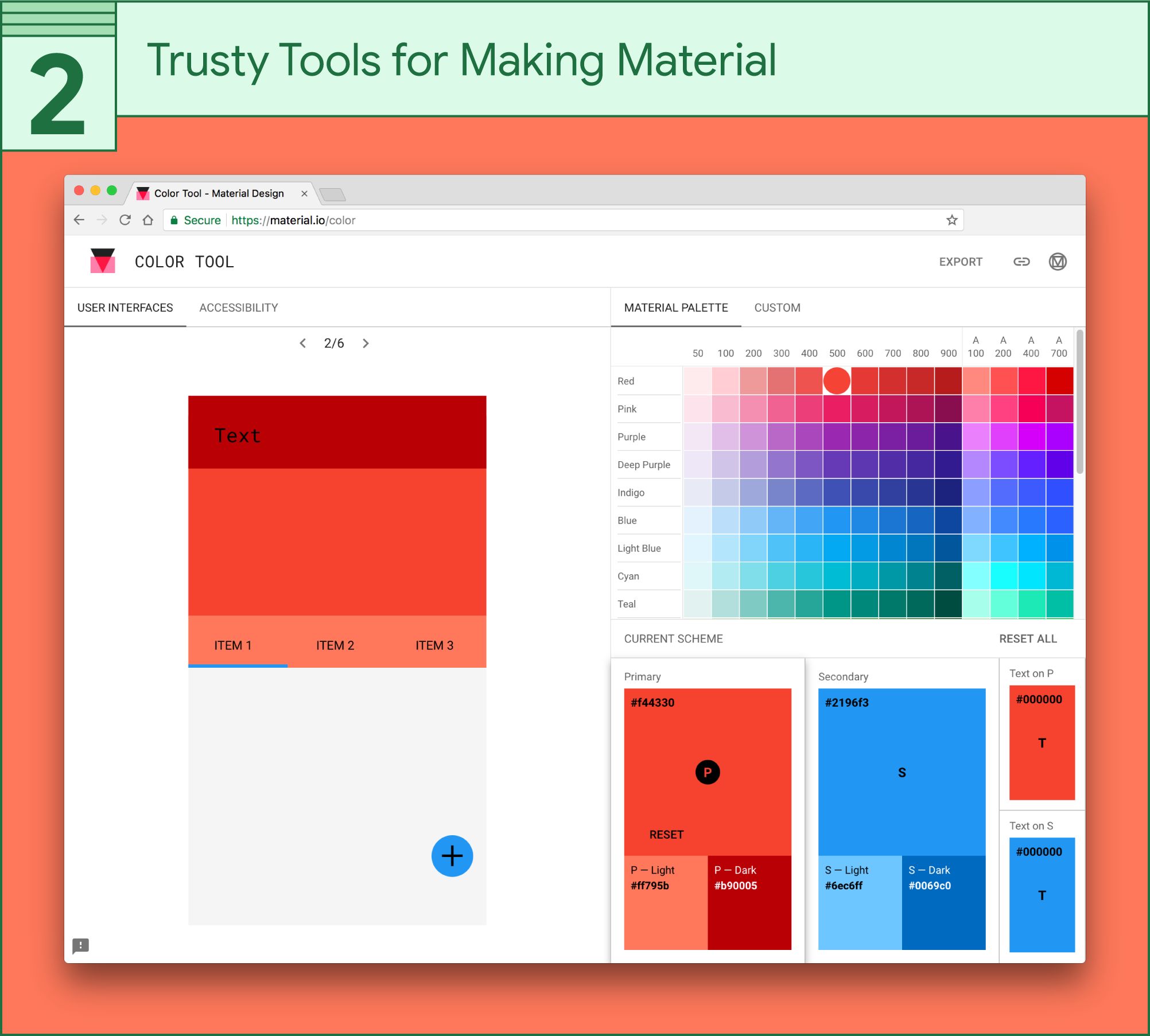Click the browser back arrow
1150x1036 pixels.
pyautogui.click(x=79, y=220)
